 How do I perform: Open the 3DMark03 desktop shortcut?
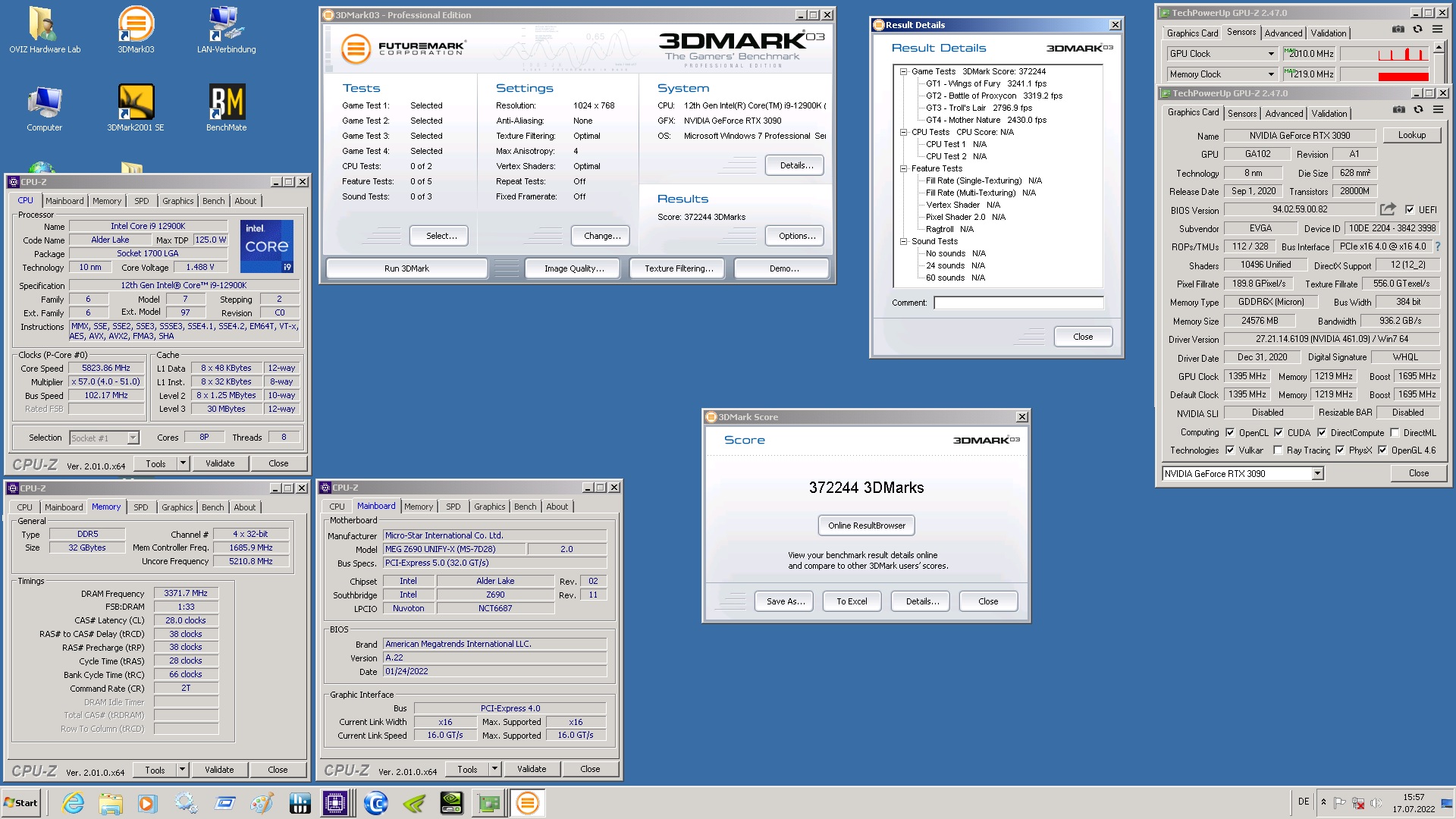[x=136, y=30]
